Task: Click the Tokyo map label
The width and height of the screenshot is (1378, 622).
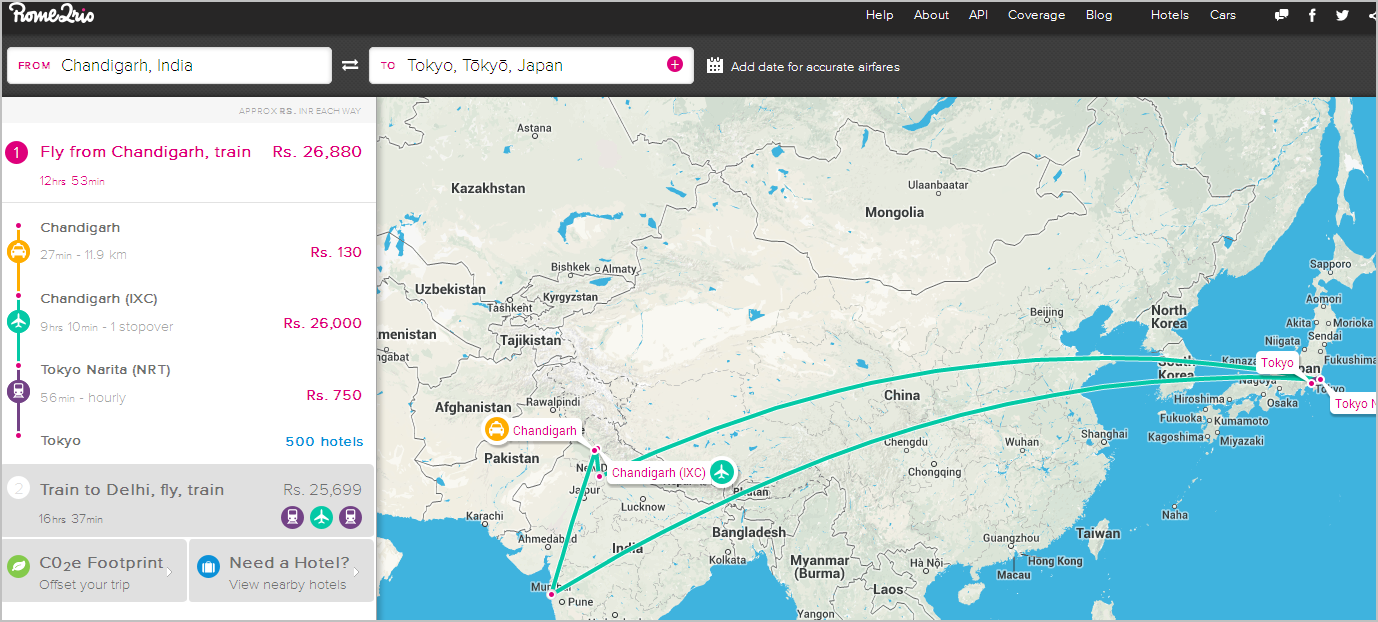Action: coord(1277,363)
